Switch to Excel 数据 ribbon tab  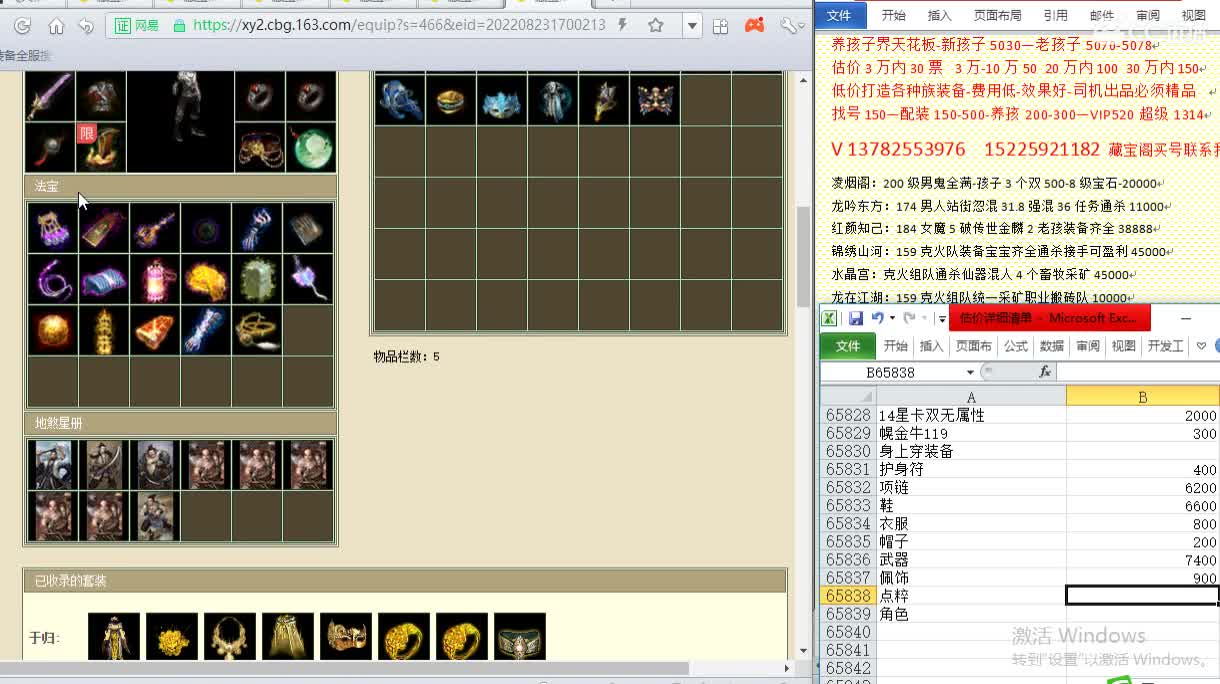coord(1052,346)
